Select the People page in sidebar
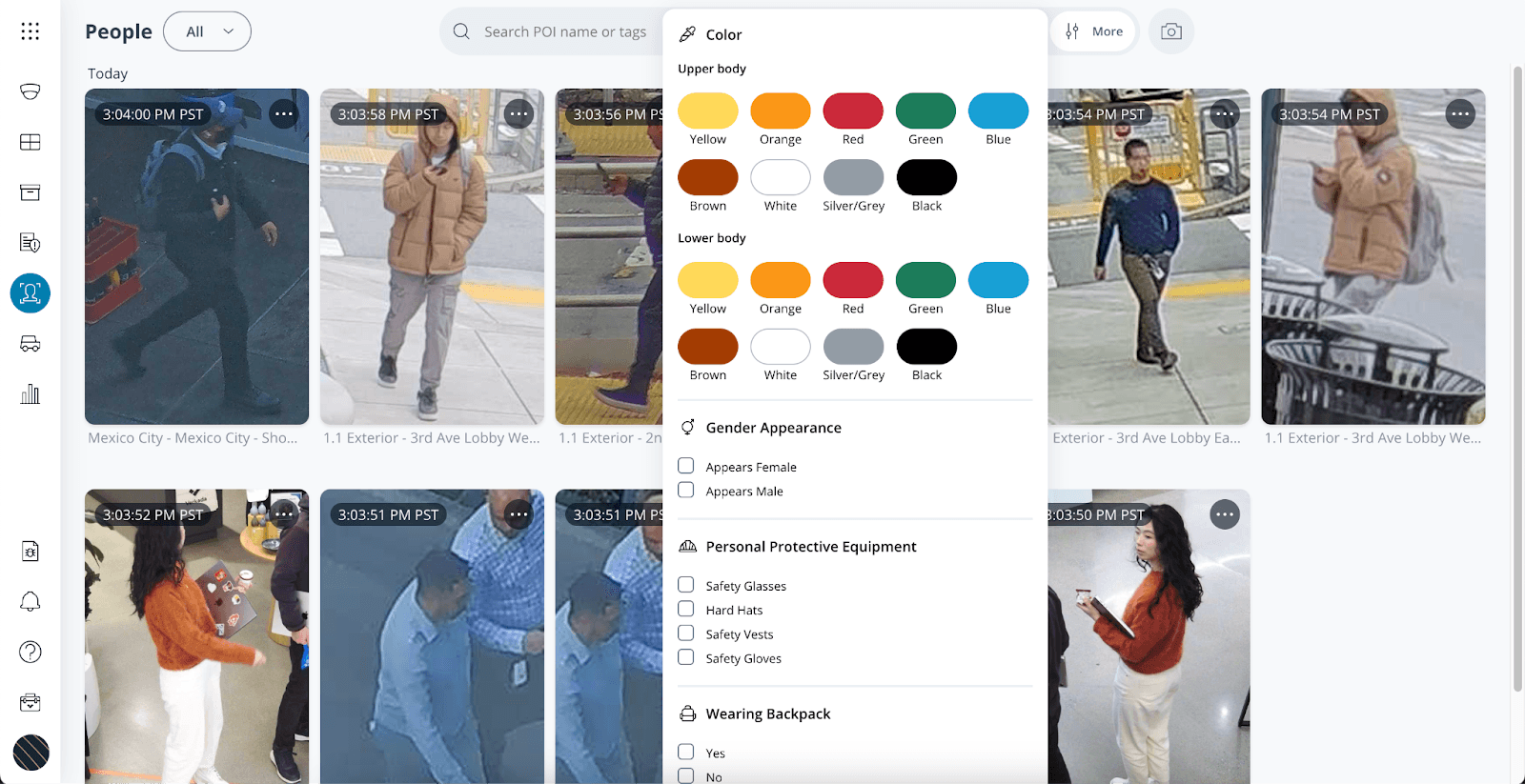This screenshot has height=784, width=1525. (x=30, y=293)
